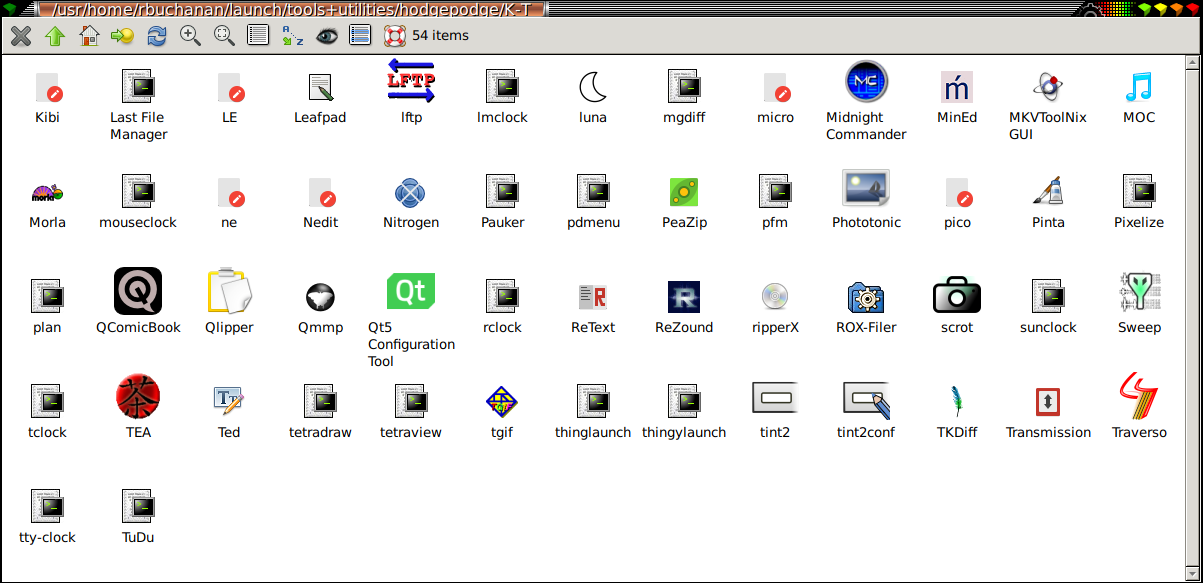Select the pdmenu item
Image resolution: width=1203 pixels, height=583 pixels.
(593, 192)
